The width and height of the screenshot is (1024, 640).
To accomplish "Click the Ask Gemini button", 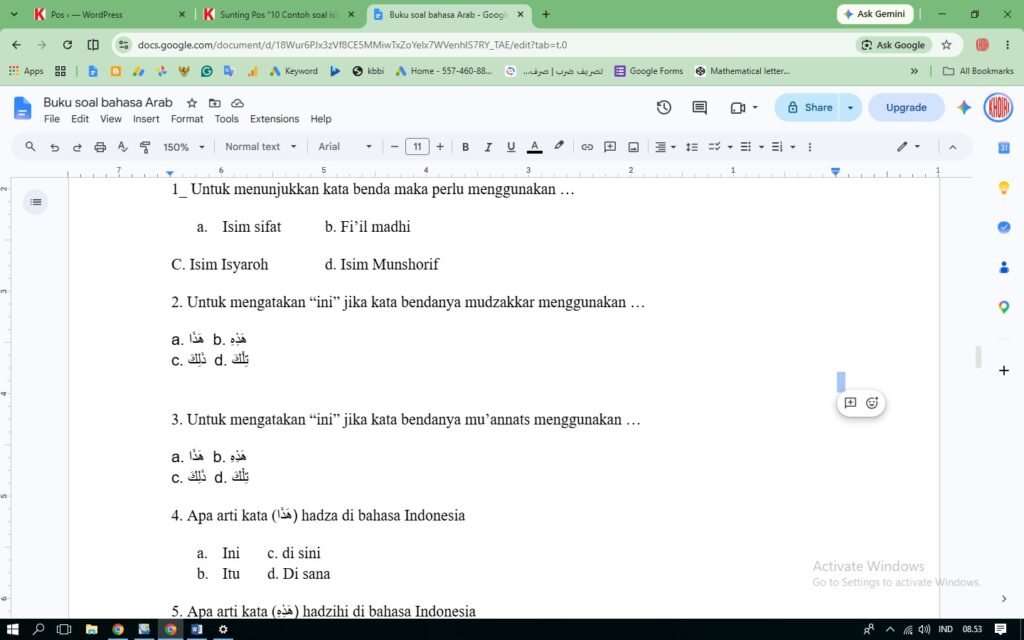I will click(874, 14).
